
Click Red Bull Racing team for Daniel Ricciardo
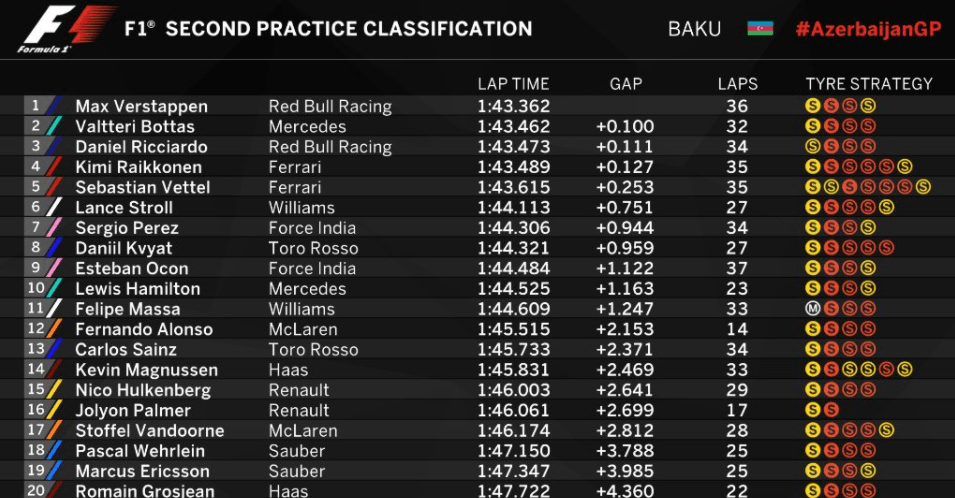(x=330, y=147)
